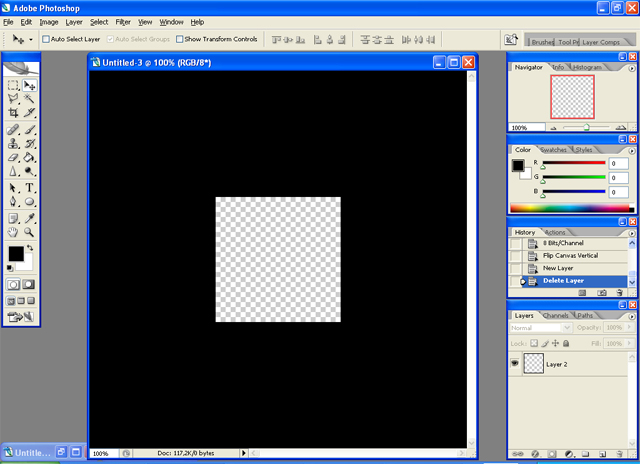This screenshot has height=464, width=640.
Task: Select the Type tool
Action: click(29, 188)
